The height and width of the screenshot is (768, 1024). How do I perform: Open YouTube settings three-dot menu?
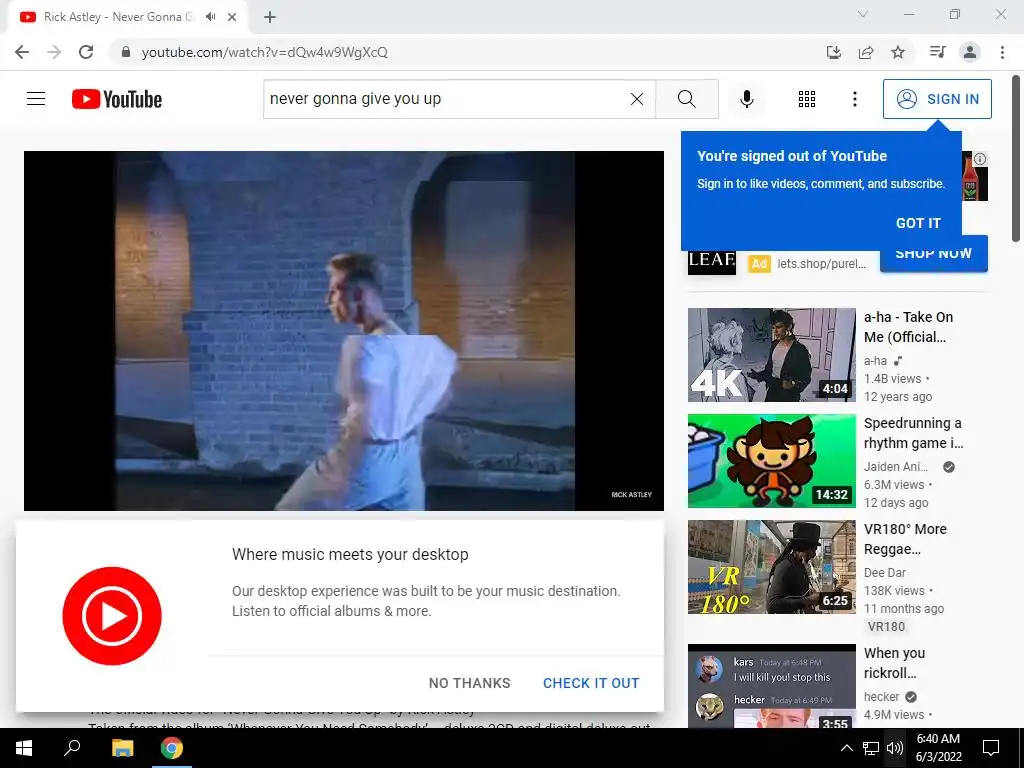pyautogui.click(x=854, y=99)
